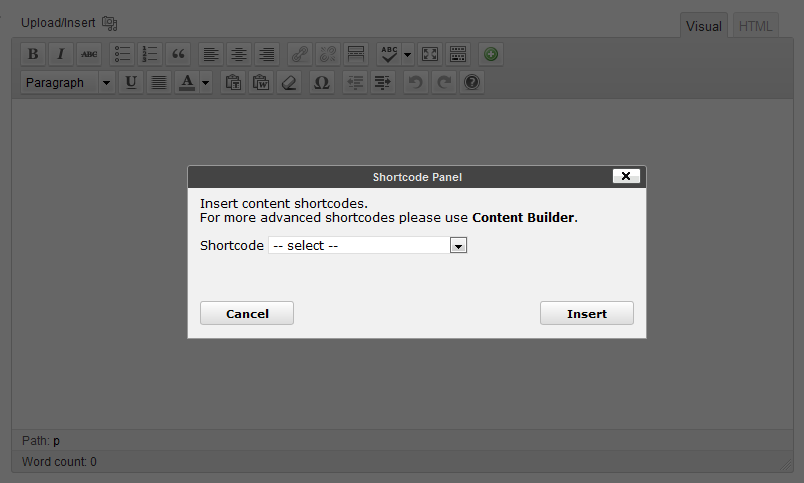Click the blockquote icon

pos(178,54)
